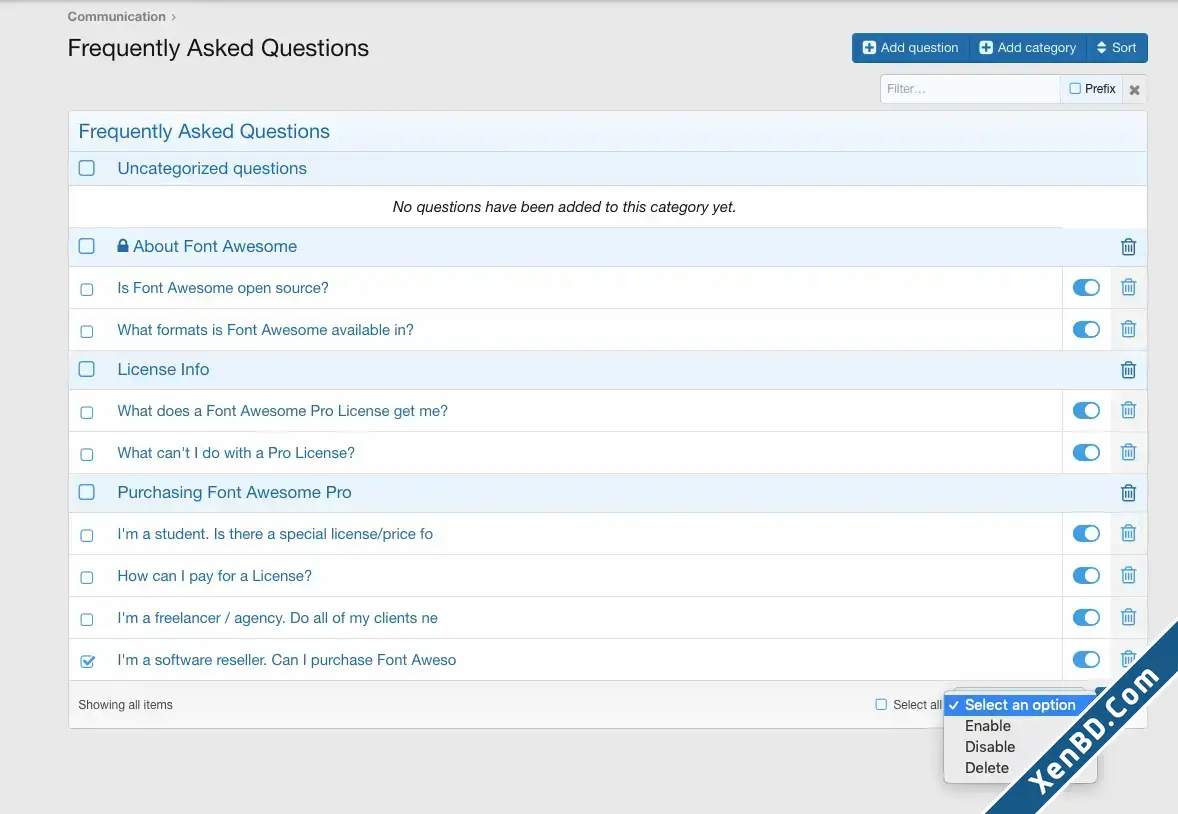1178x814 pixels.
Task: Delete 'How can I pay for a License?'
Action: click(1128, 576)
